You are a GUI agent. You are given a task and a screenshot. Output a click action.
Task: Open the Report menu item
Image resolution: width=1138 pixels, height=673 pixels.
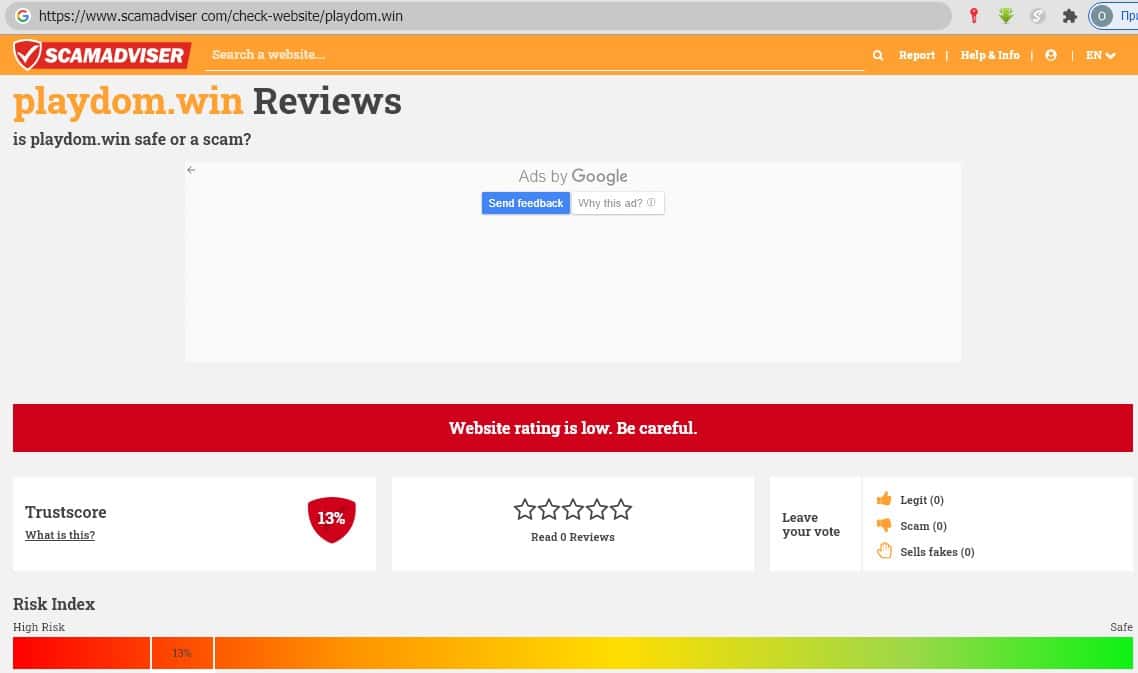pos(917,55)
